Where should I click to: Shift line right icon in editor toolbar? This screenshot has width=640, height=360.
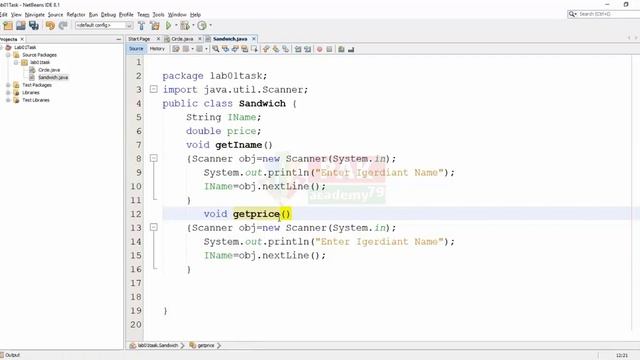point(308,49)
